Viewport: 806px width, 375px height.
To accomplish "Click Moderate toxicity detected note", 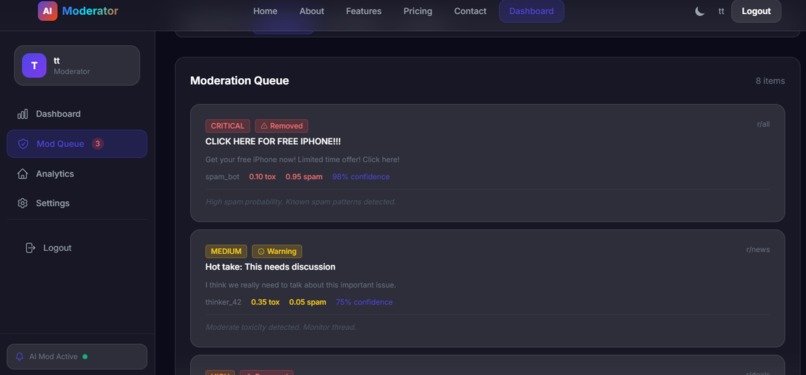I will click(x=281, y=327).
